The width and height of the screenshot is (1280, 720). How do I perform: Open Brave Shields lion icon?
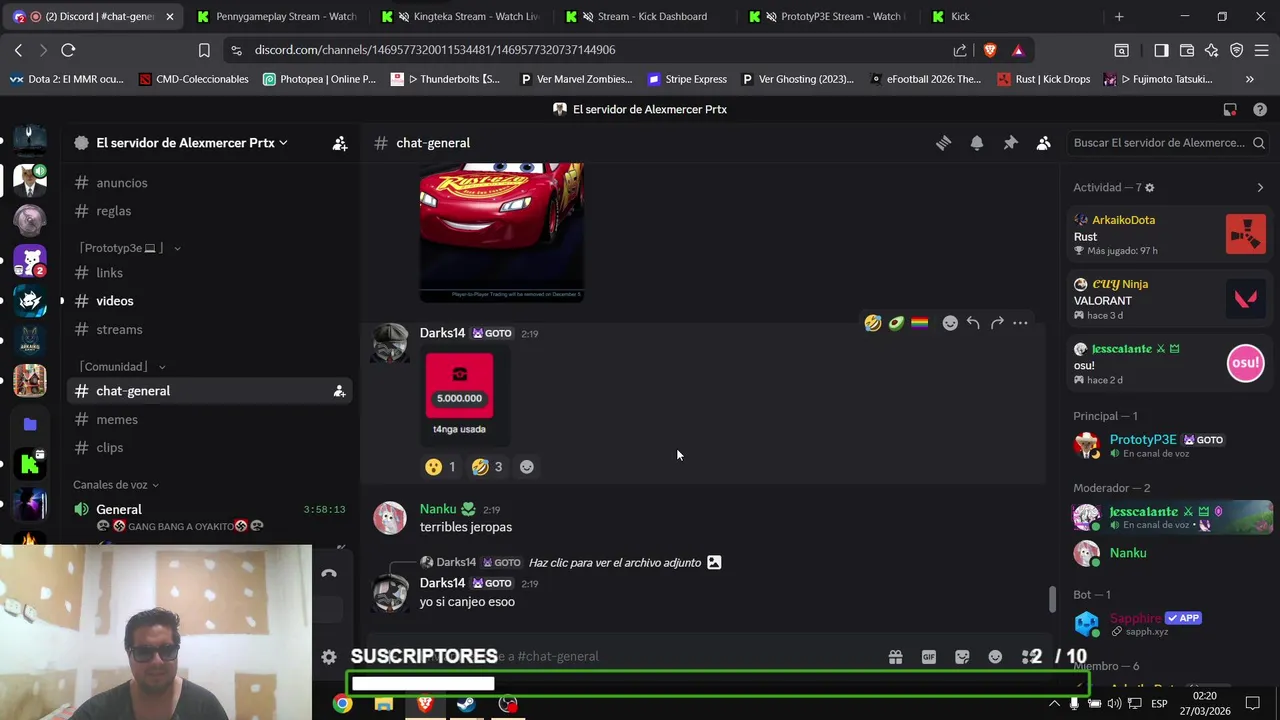(990, 50)
